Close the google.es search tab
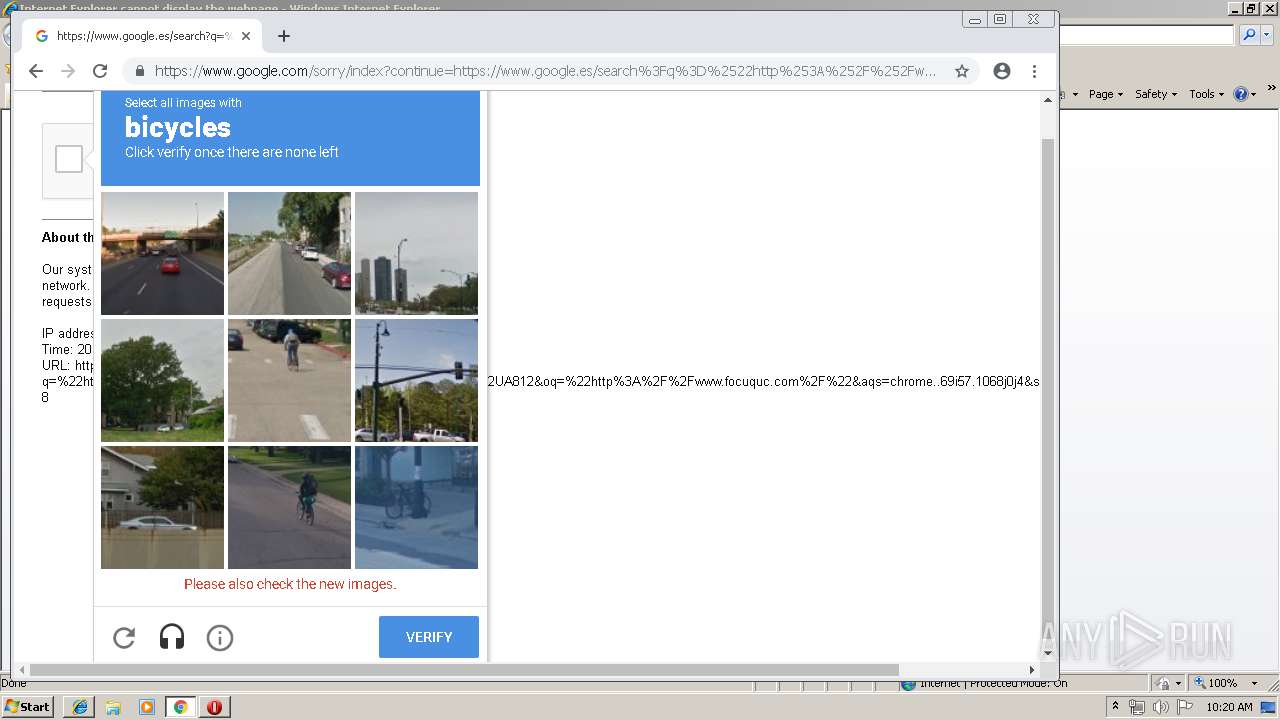Image resolution: width=1280 pixels, height=720 pixels. (246, 36)
